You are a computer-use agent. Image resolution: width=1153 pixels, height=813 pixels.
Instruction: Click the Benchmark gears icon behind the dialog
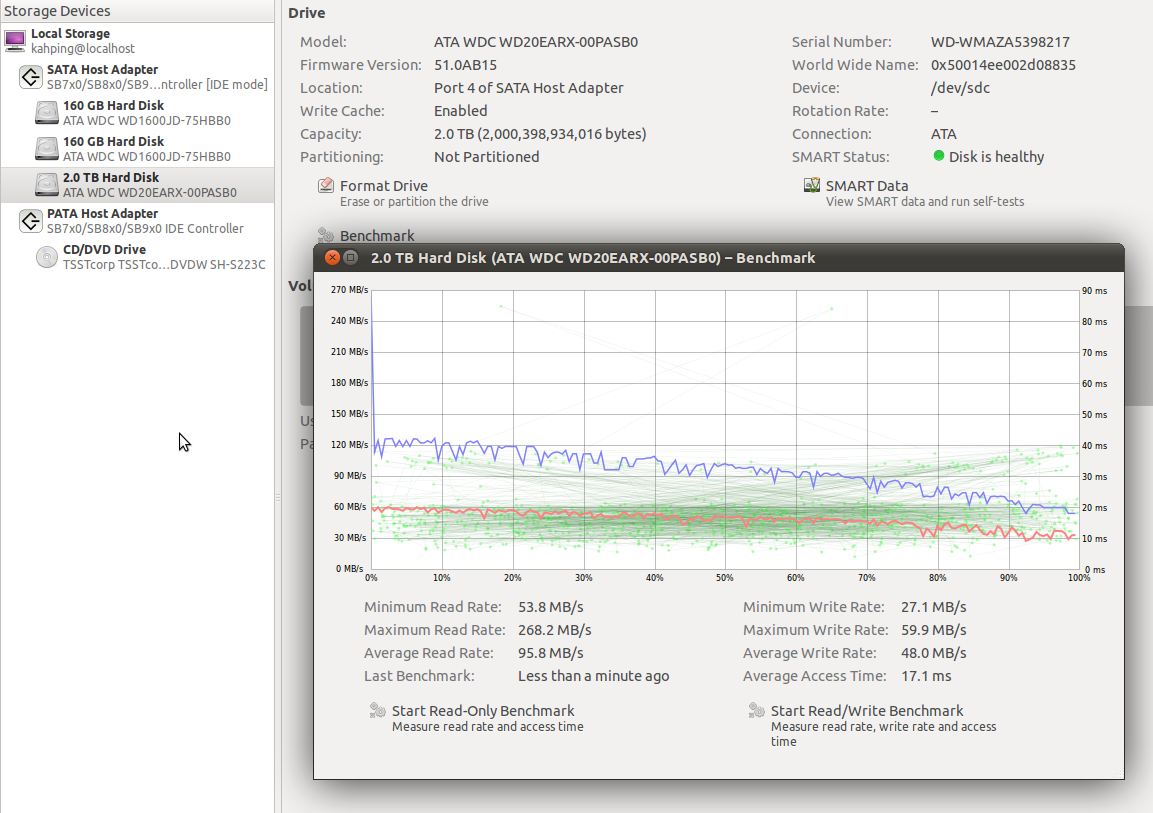tap(326, 235)
